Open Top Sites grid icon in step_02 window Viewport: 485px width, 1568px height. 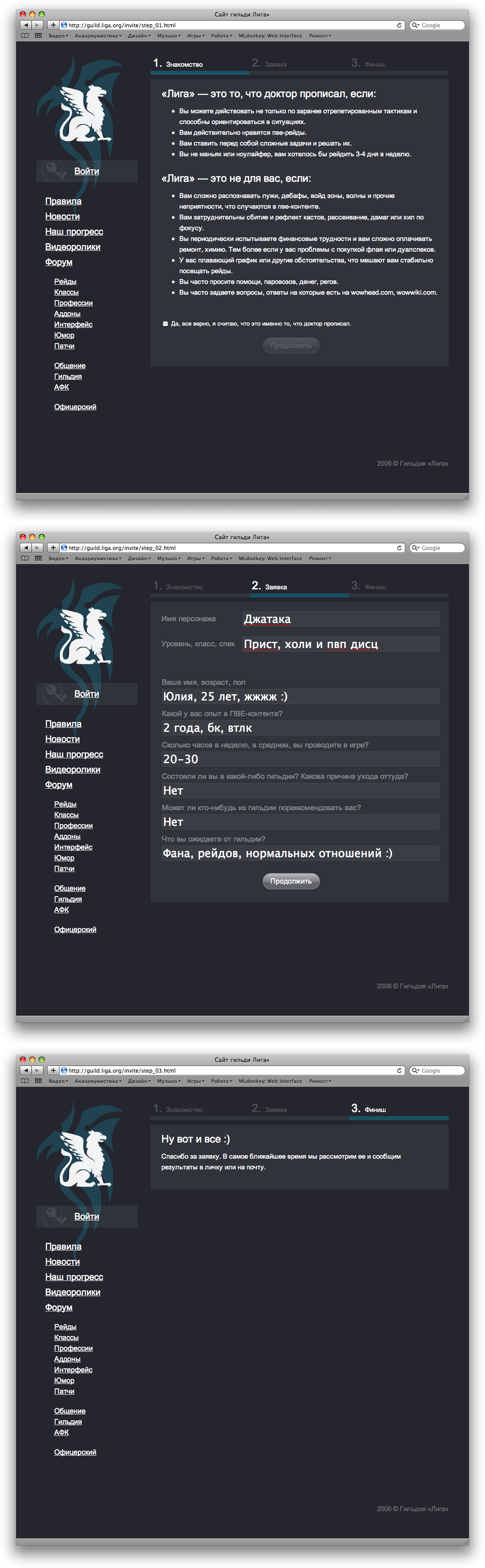(x=39, y=558)
